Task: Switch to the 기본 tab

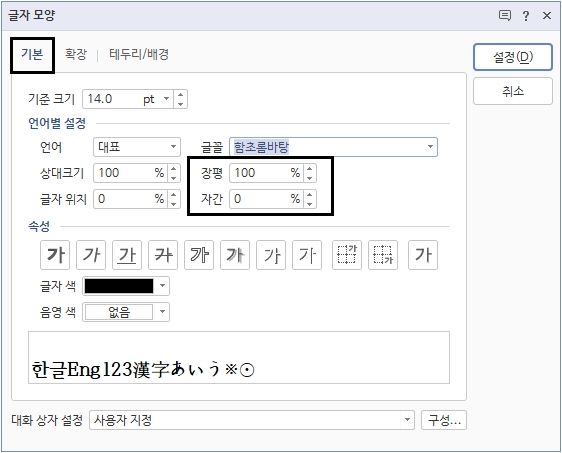Action: [32, 54]
